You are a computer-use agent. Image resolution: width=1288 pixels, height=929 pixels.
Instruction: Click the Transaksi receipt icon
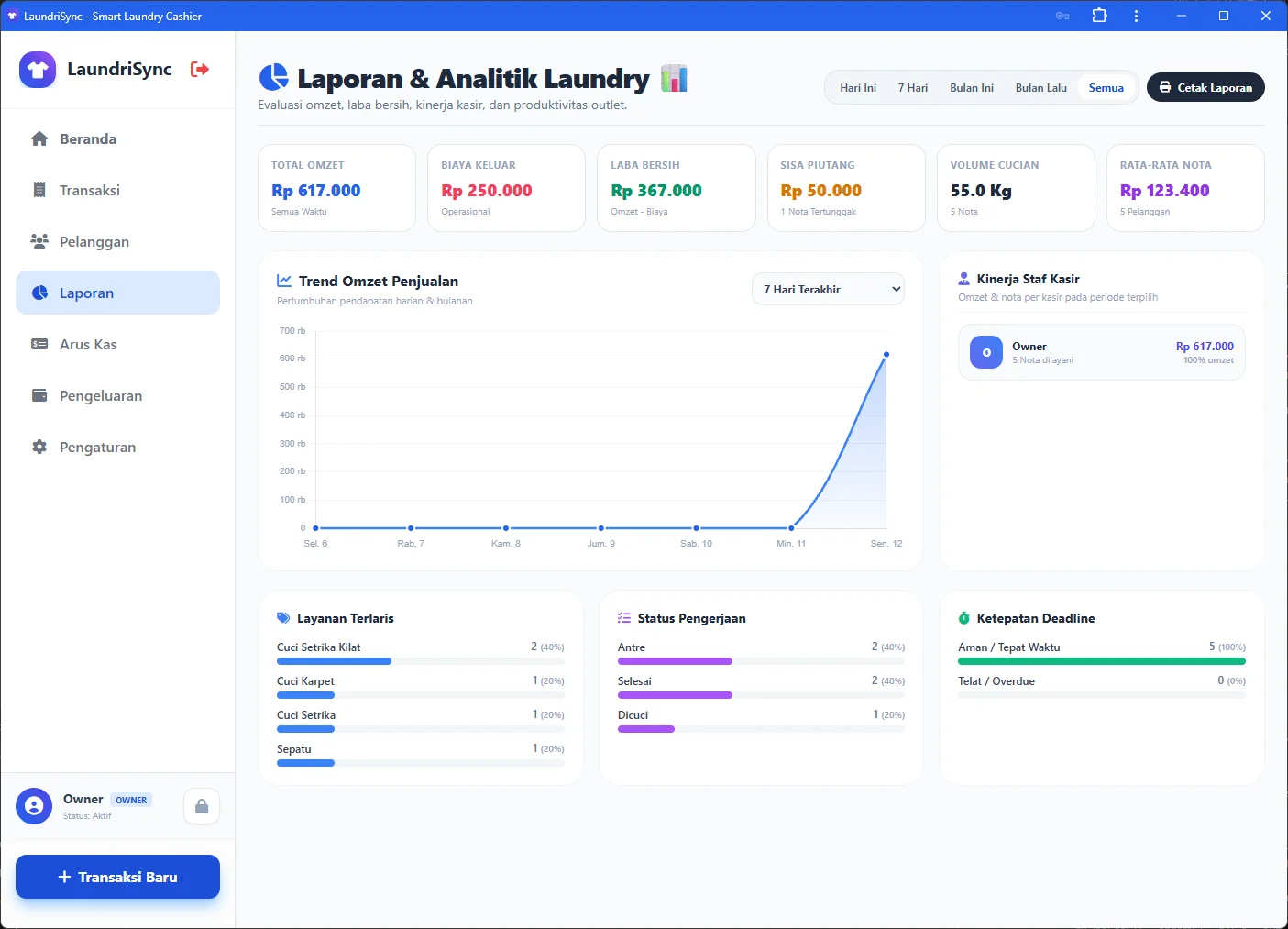coord(39,191)
